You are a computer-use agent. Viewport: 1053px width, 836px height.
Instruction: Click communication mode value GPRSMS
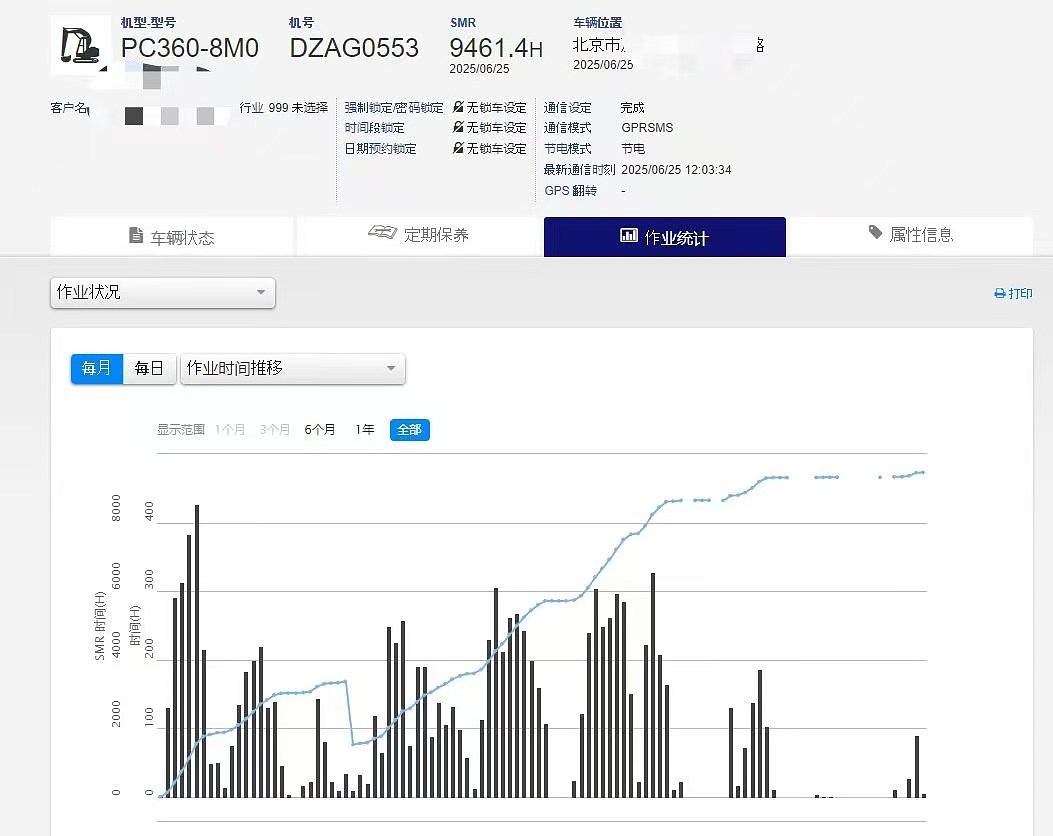click(647, 128)
